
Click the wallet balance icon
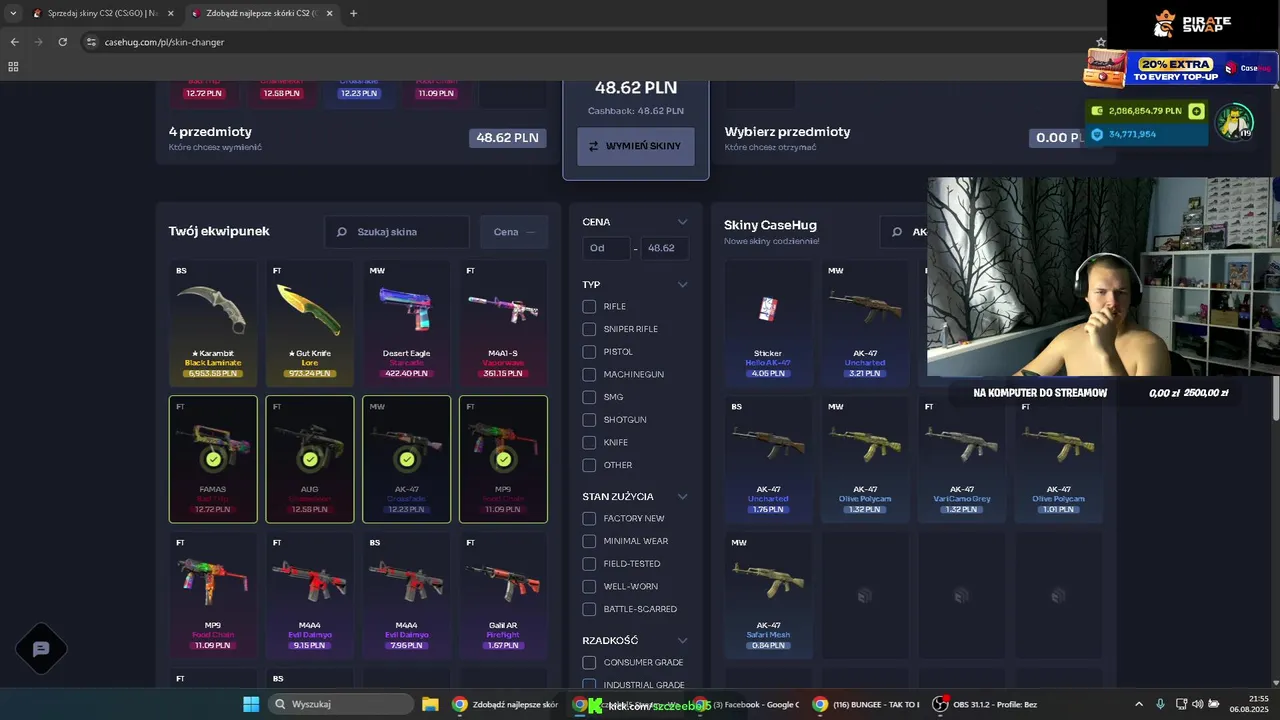(x=1097, y=111)
